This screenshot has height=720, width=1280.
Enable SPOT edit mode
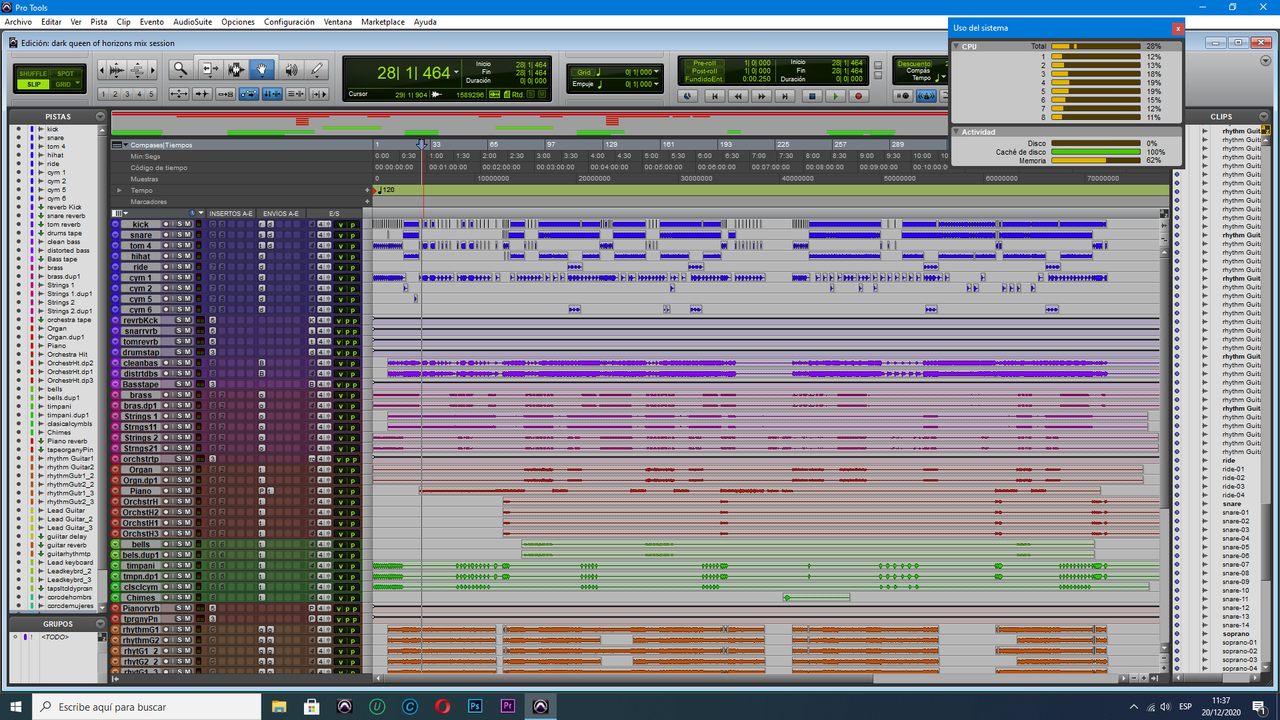pyautogui.click(x=65, y=73)
